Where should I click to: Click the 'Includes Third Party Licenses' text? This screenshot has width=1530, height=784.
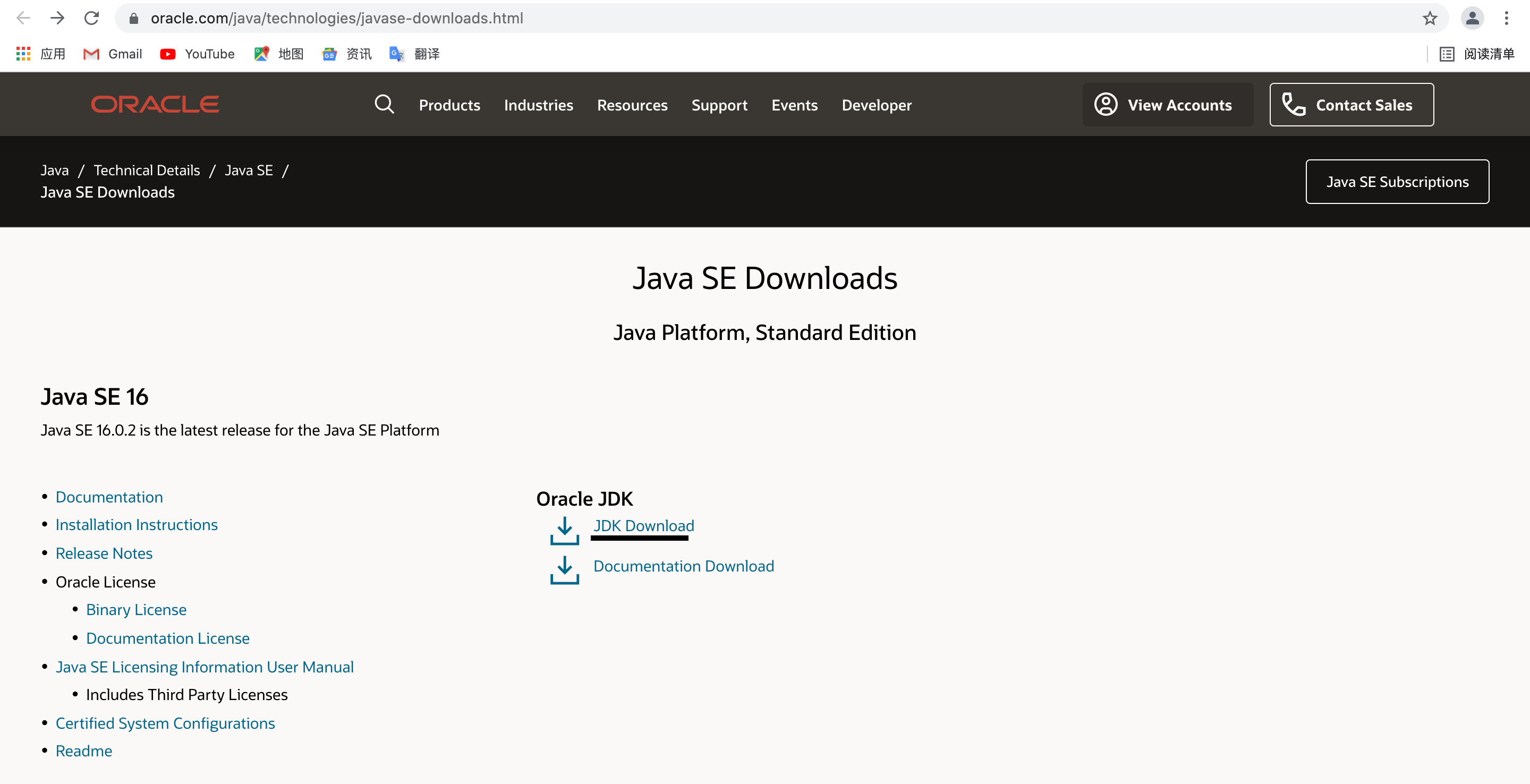[186, 695]
